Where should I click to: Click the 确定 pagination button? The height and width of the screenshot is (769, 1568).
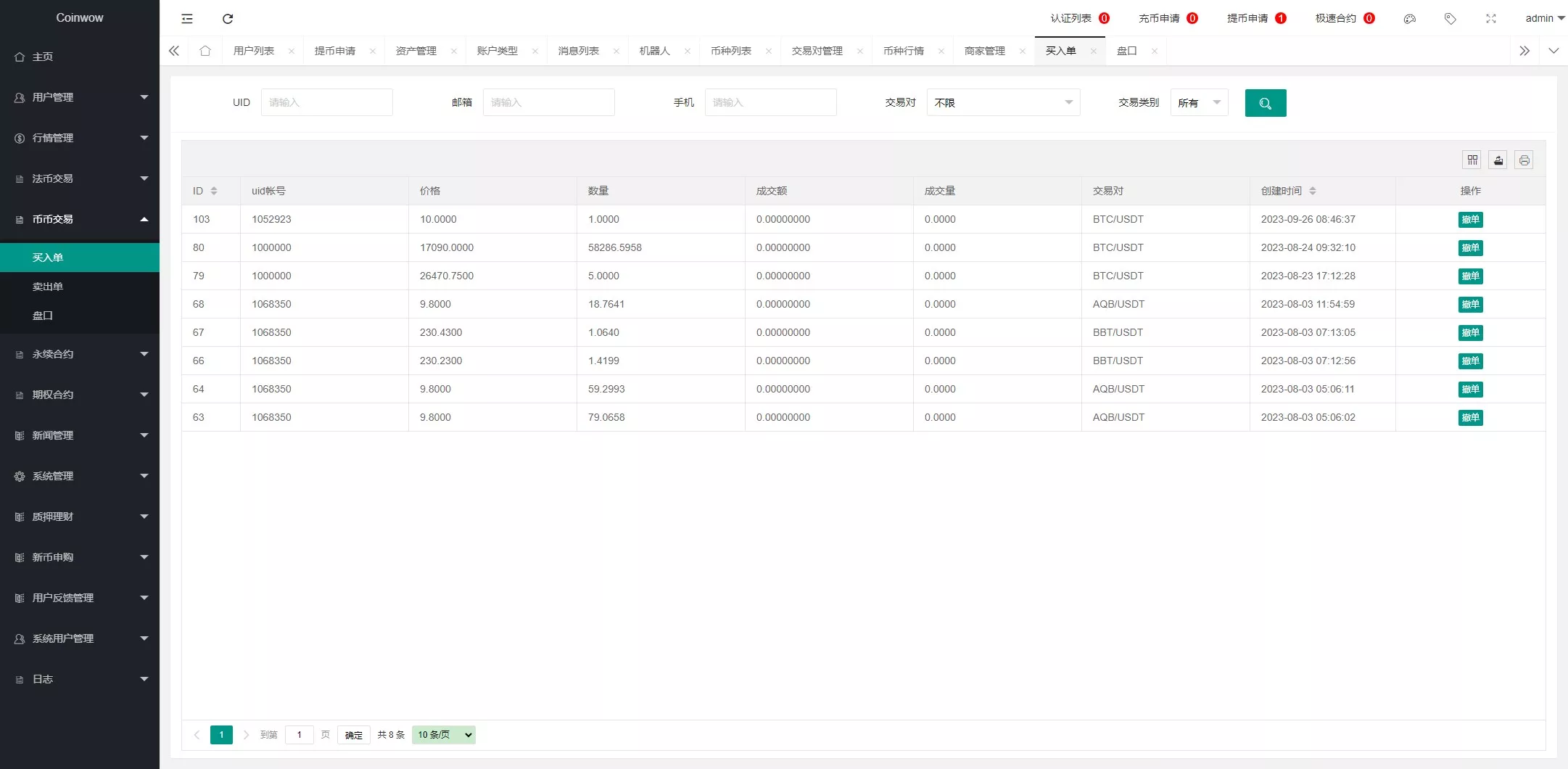353,735
